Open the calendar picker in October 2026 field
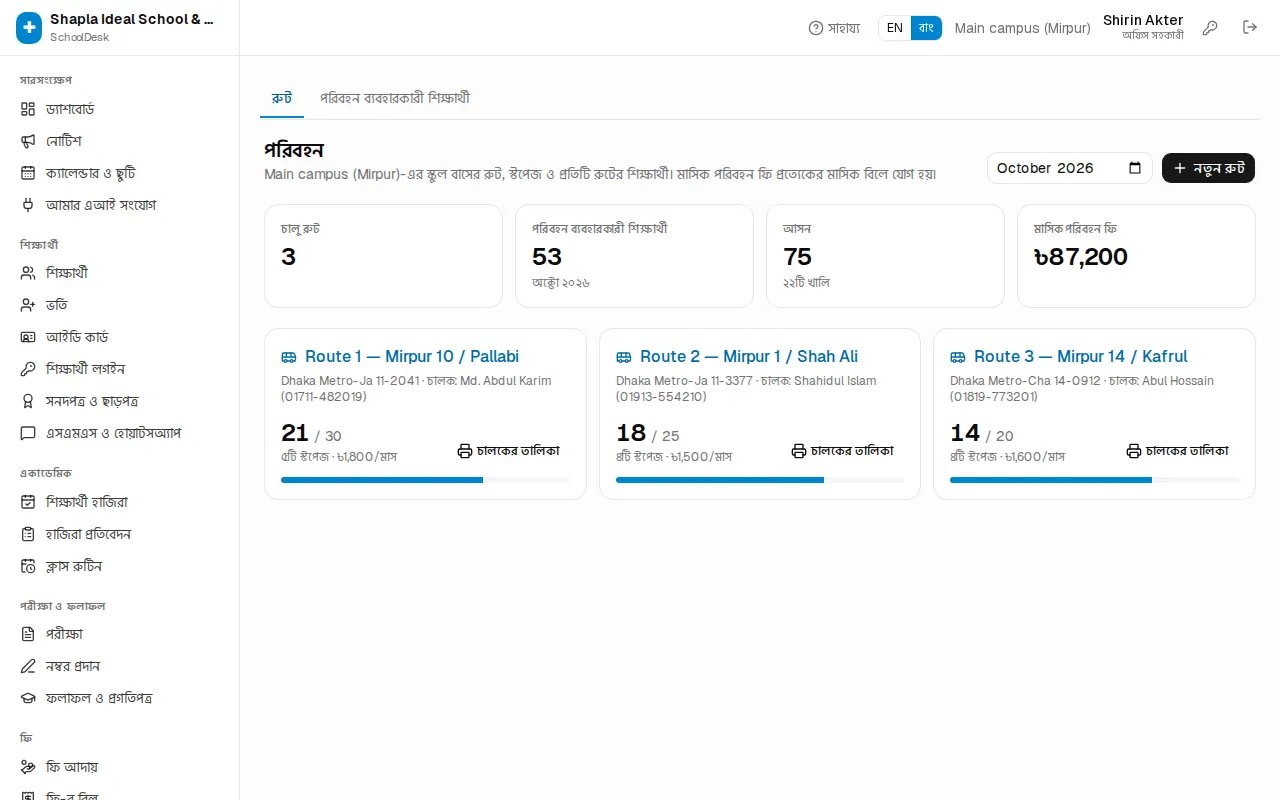This screenshot has height=800, width=1280. coord(1135,168)
